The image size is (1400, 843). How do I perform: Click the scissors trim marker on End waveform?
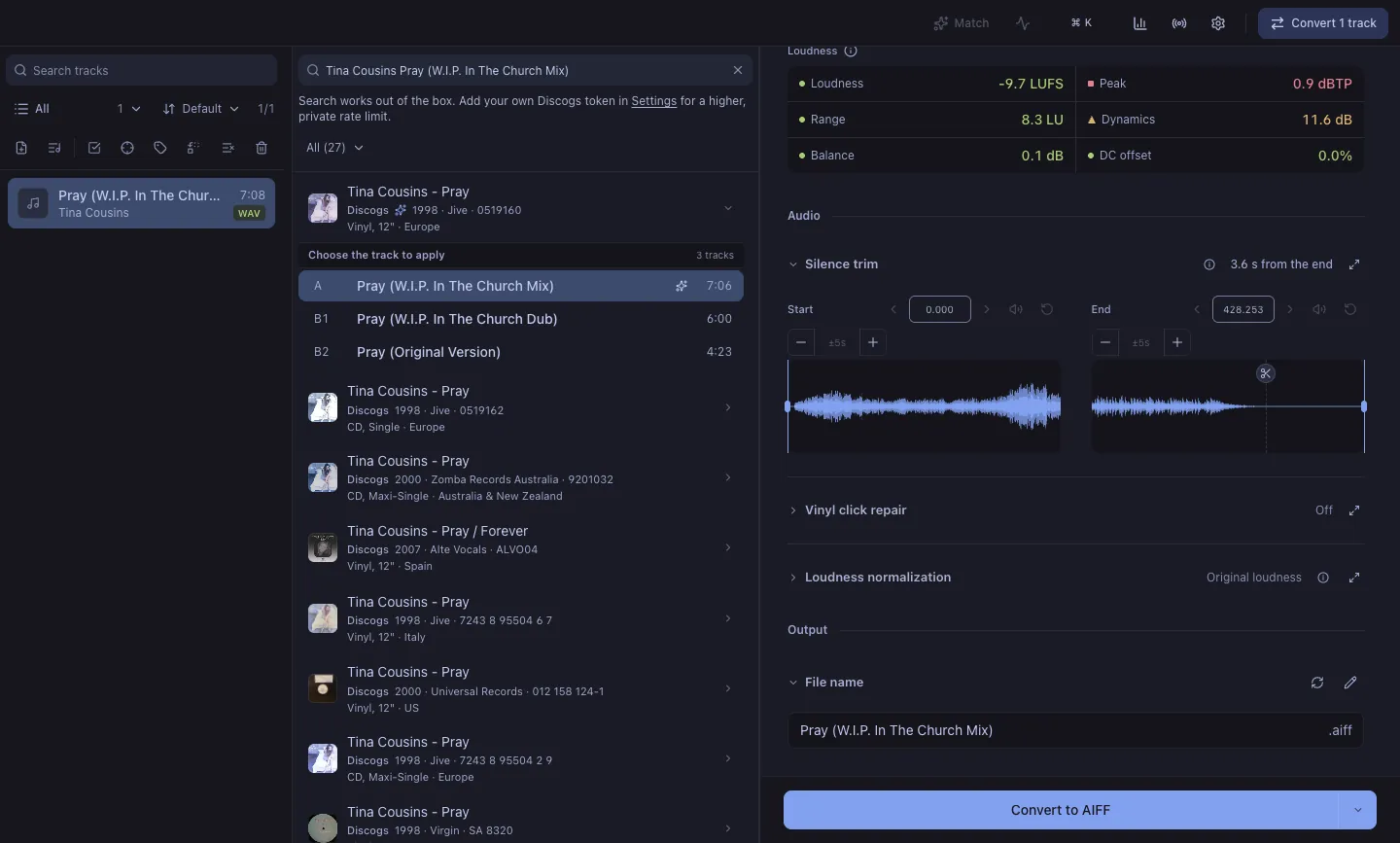(x=1266, y=373)
